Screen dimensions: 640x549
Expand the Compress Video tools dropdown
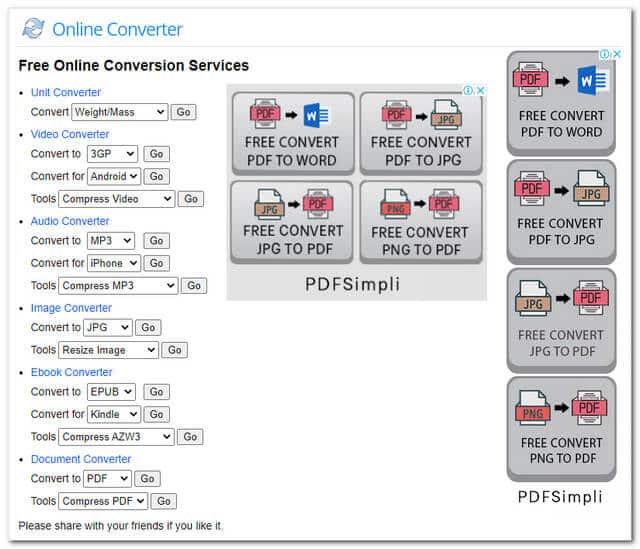117,199
